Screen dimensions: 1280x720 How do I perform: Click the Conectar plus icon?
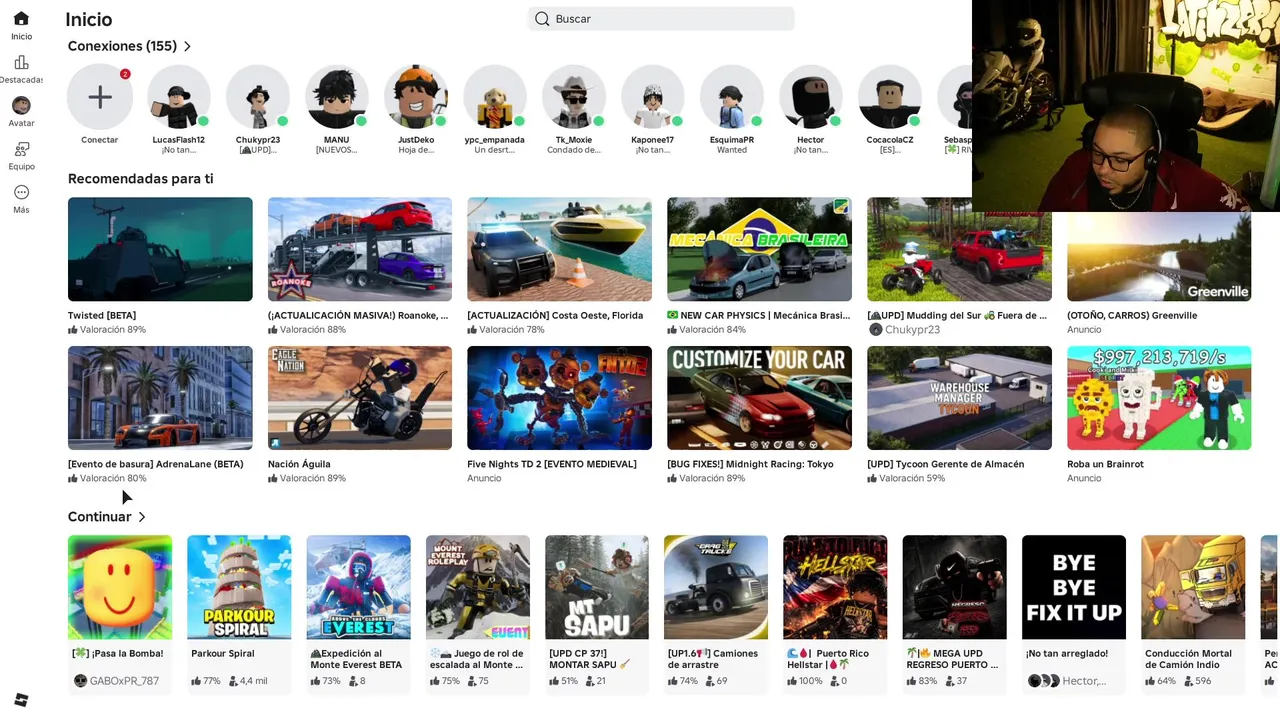pos(99,97)
